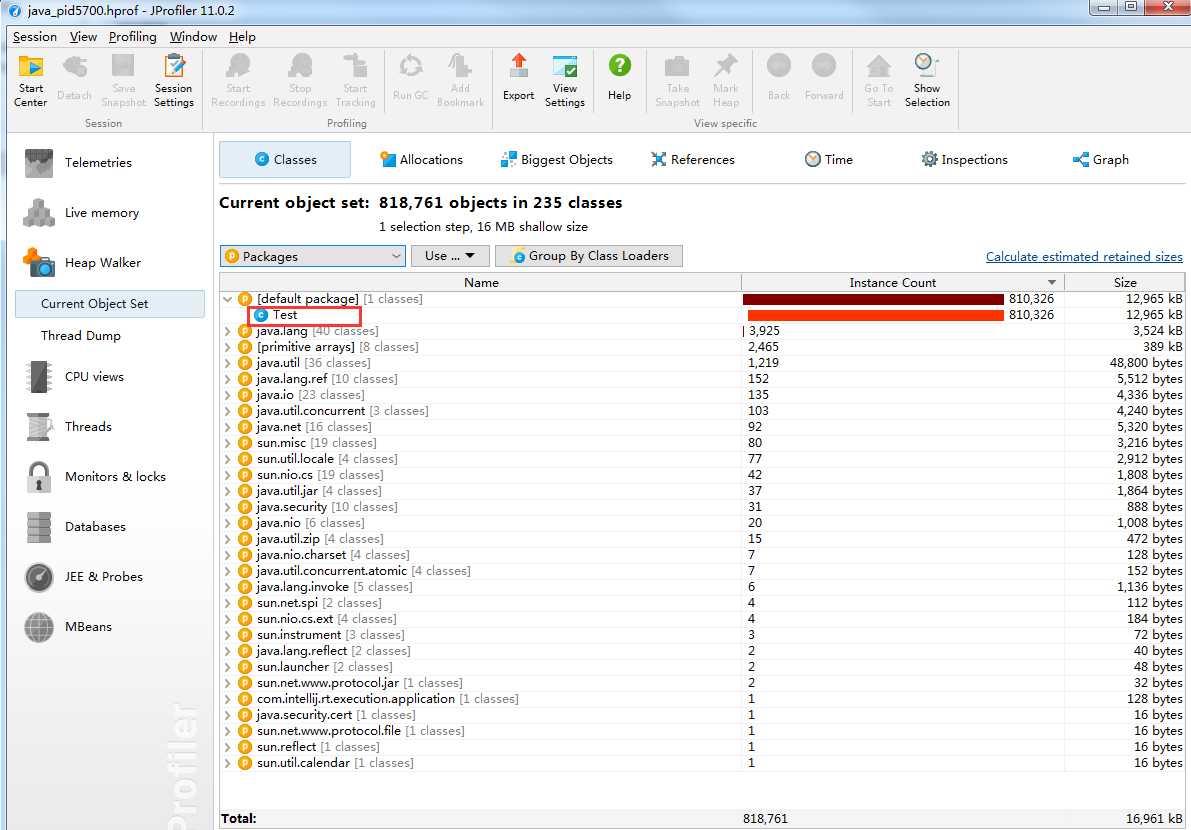Screen dimensions: 1191x830
Task: Click the Add Bookmark icon
Action: tap(460, 80)
